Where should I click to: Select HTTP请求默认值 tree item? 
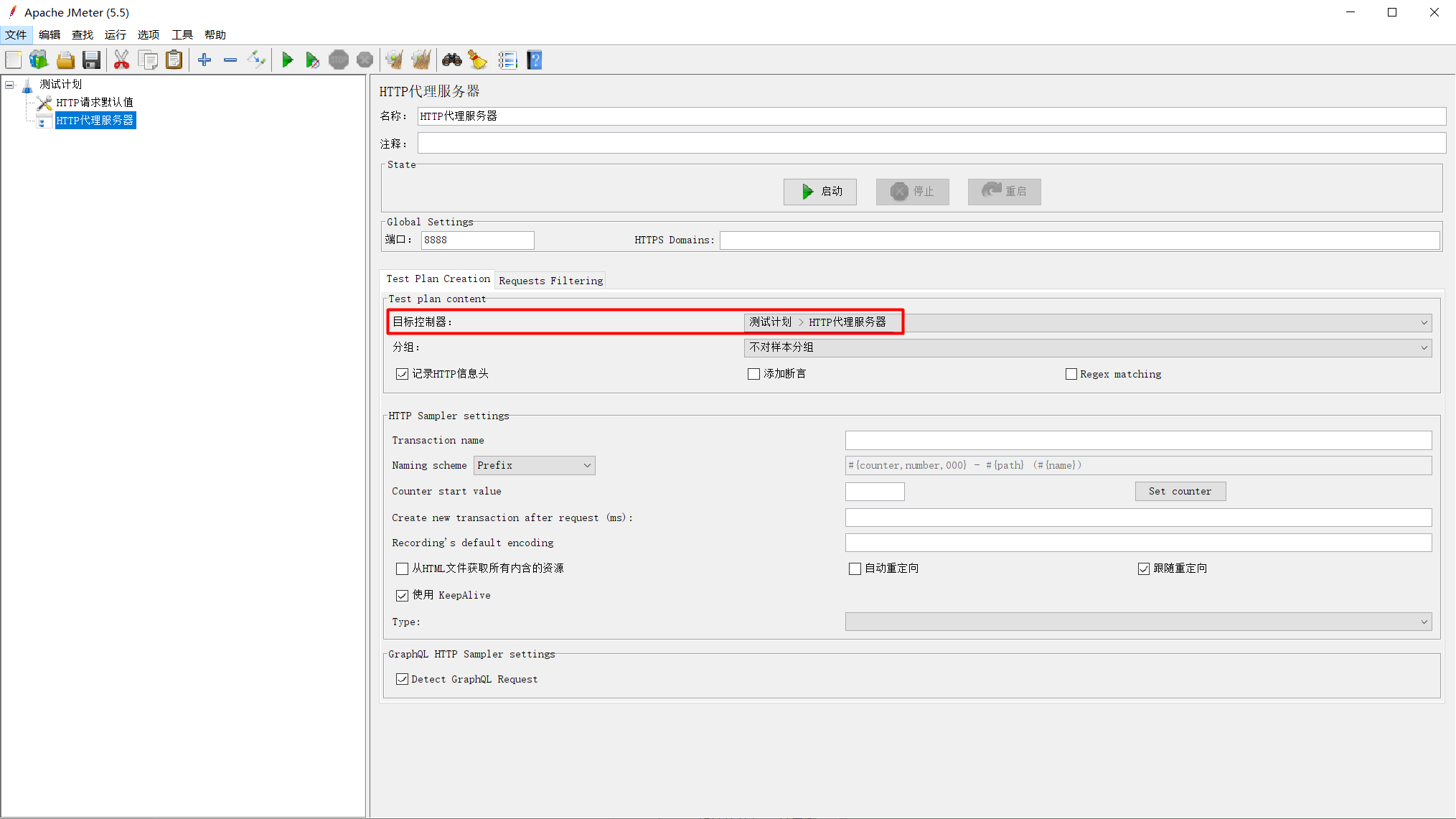point(95,103)
